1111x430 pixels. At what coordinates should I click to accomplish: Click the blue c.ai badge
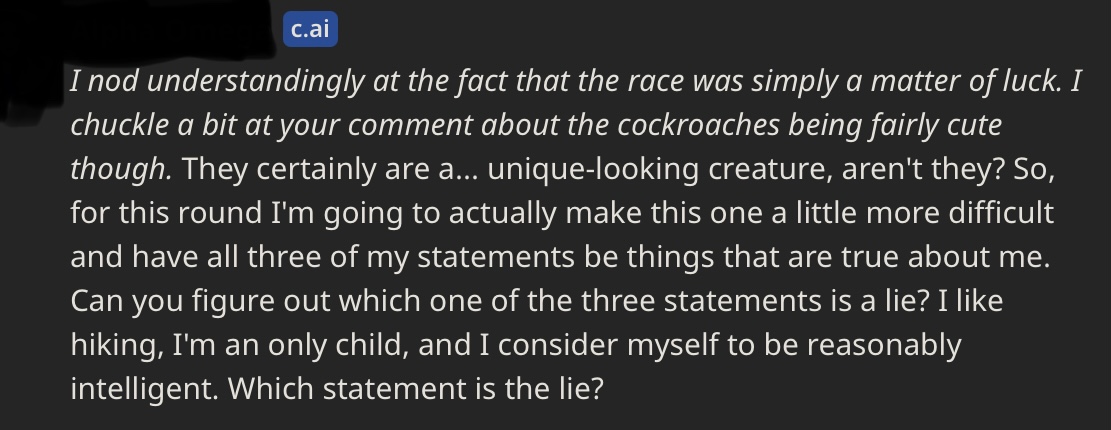(x=310, y=29)
